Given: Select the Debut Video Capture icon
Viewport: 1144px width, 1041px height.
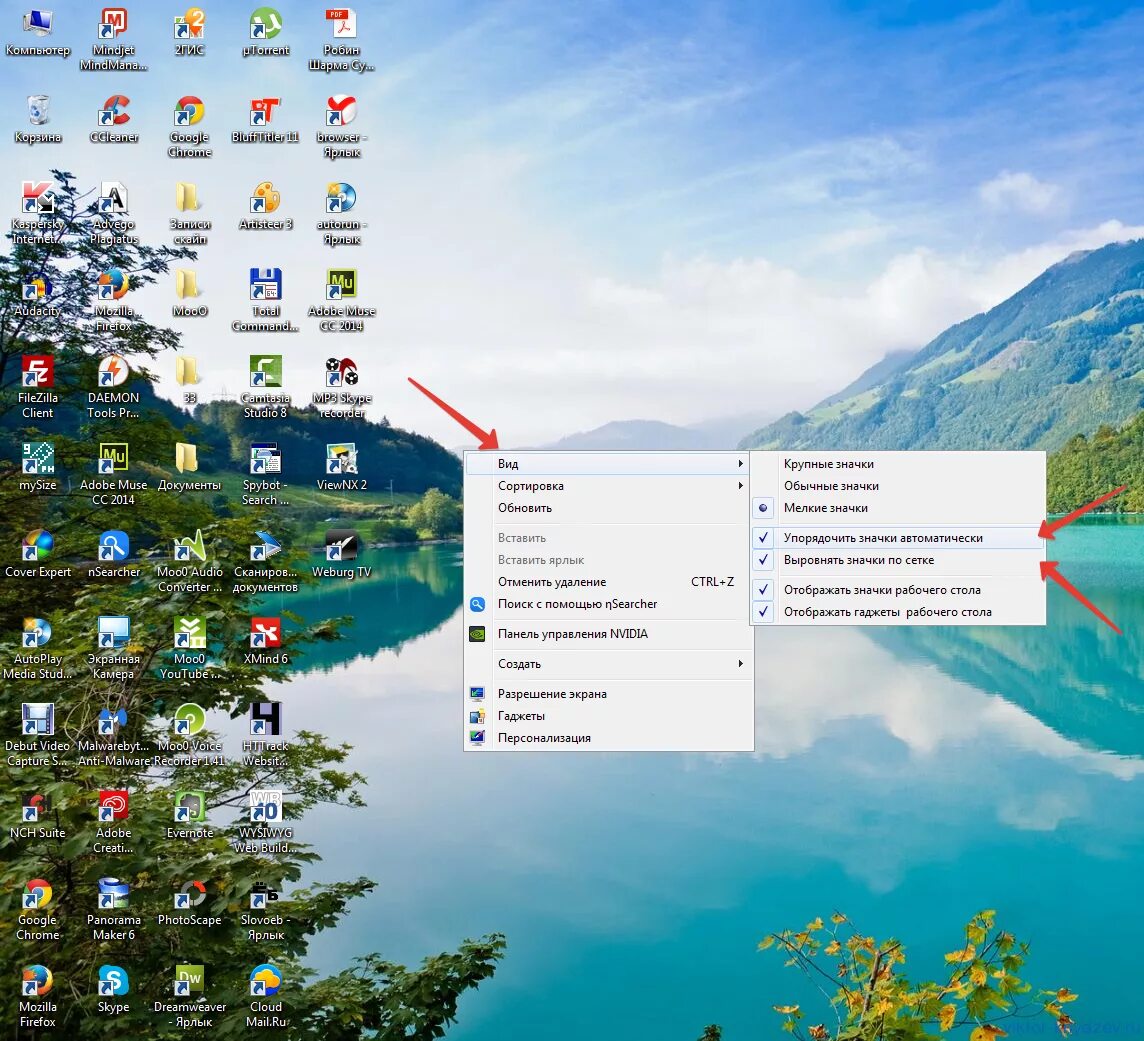Looking at the screenshot, I should click(x=37, y=735).
